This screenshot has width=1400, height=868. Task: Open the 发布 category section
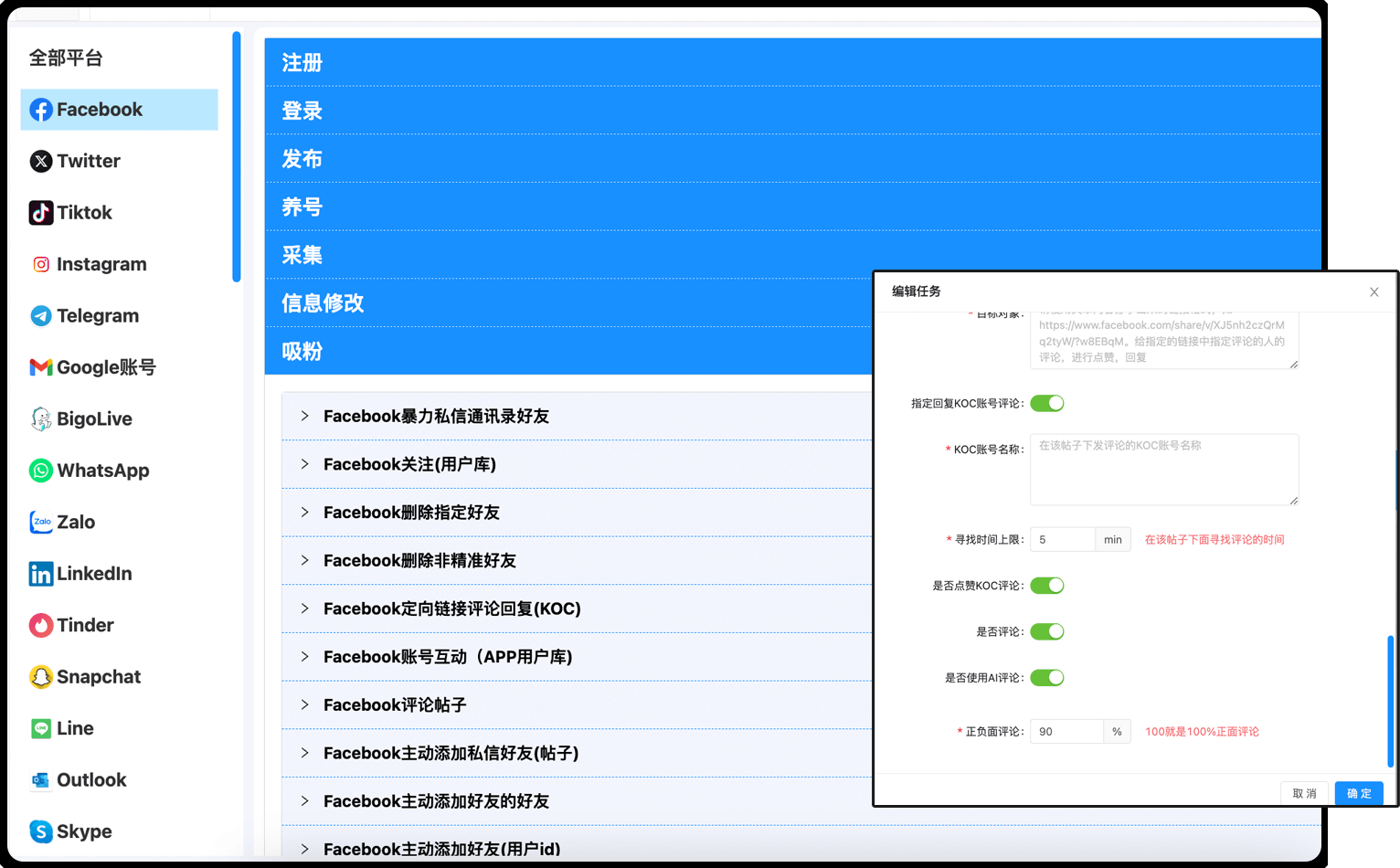point(792,159)
